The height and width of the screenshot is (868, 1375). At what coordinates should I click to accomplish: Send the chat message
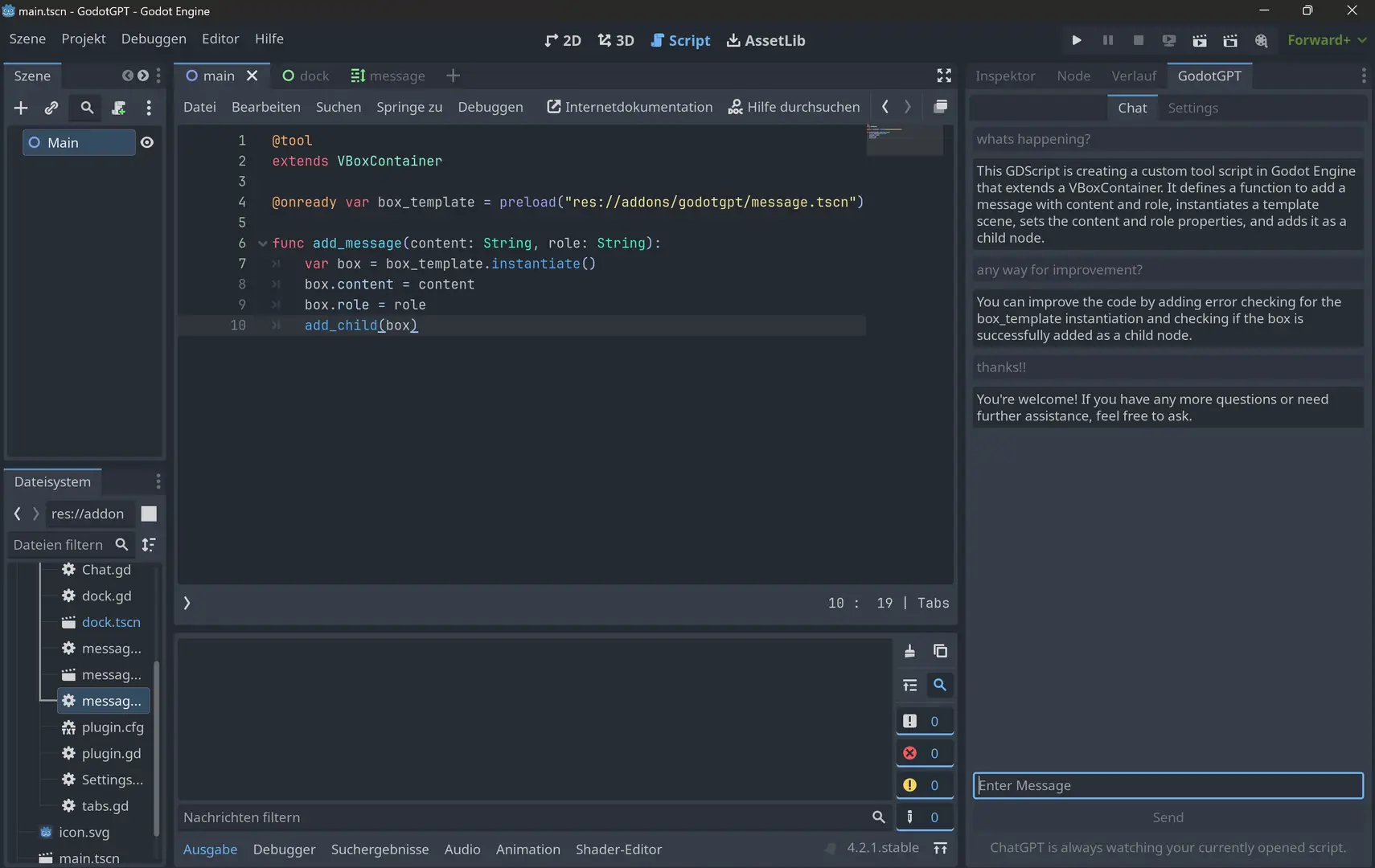(x=1168, y=817)
